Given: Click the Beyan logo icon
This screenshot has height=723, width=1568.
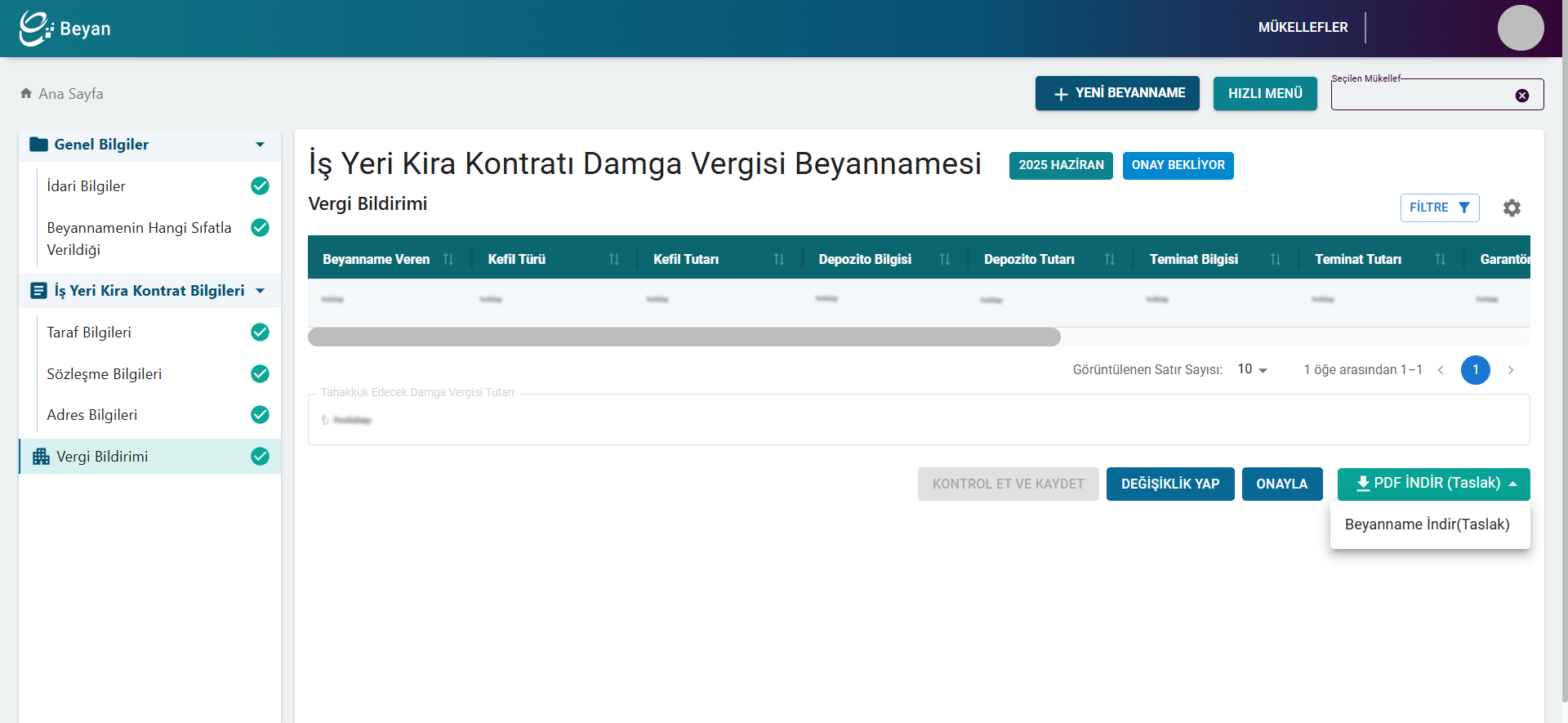Looking at the screenshot, I should pyautogui.click(x=36, y=28).
